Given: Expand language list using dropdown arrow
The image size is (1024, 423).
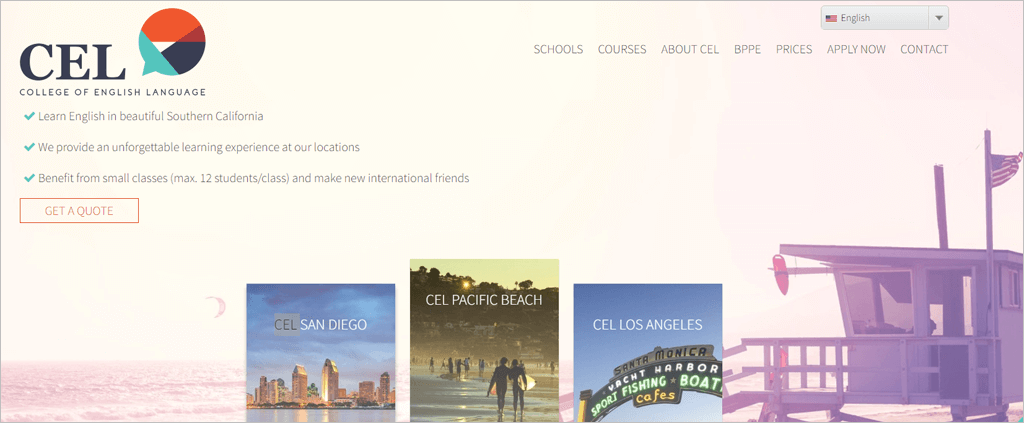Looking at the screenshot, I should (x=937, y=18).
